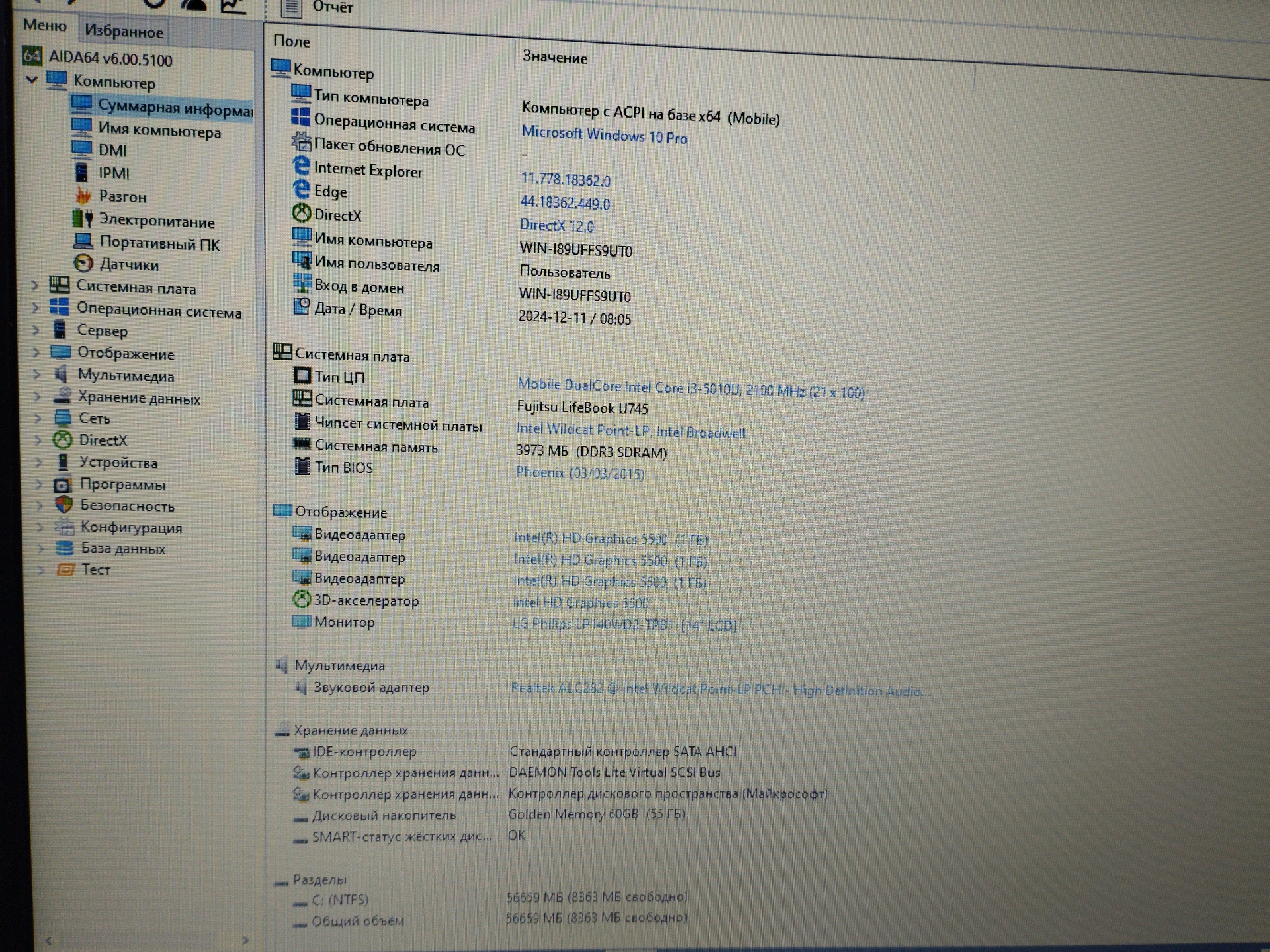
Task: Open the Портативный ПК laptop icon
Action: coord(83,241)
